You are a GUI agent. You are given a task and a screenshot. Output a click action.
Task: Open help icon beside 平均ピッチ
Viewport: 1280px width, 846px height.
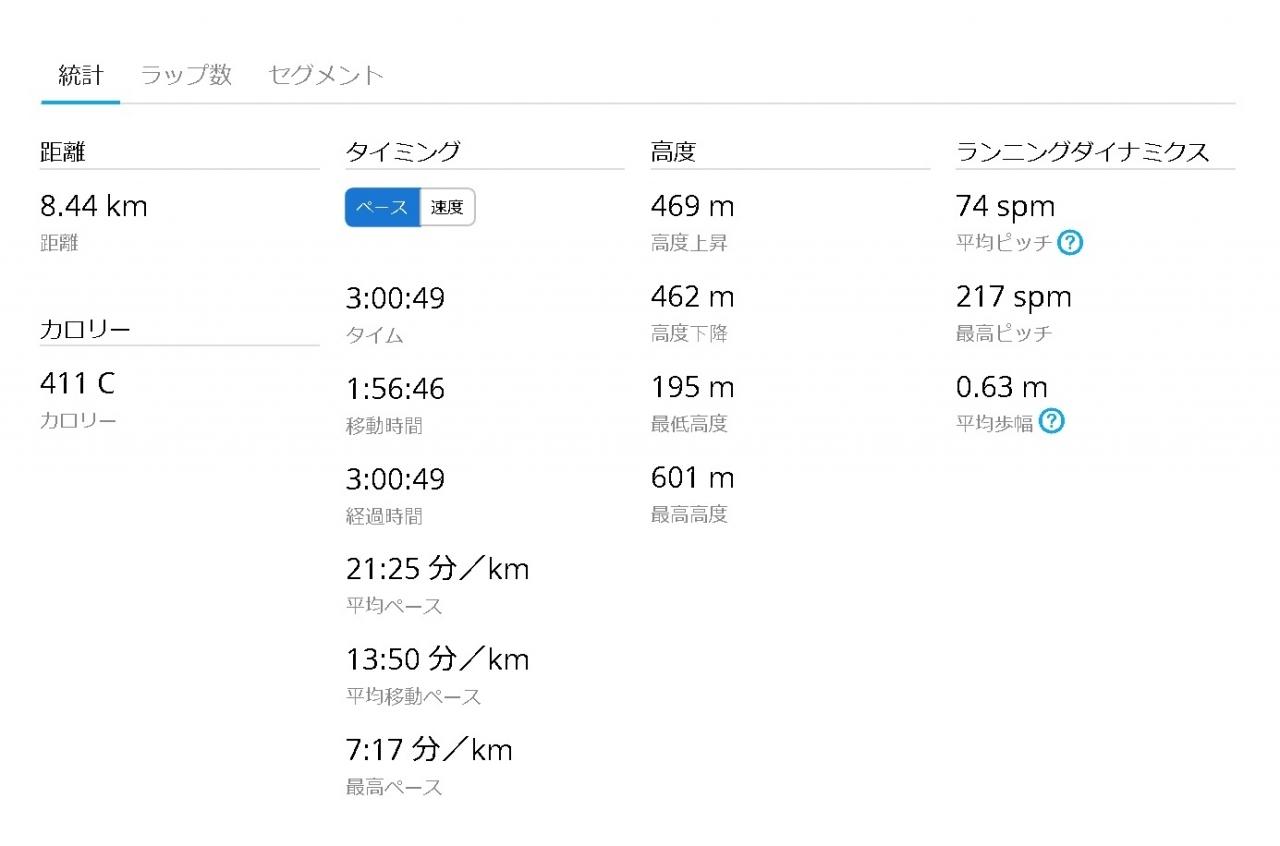[1071, 243]
